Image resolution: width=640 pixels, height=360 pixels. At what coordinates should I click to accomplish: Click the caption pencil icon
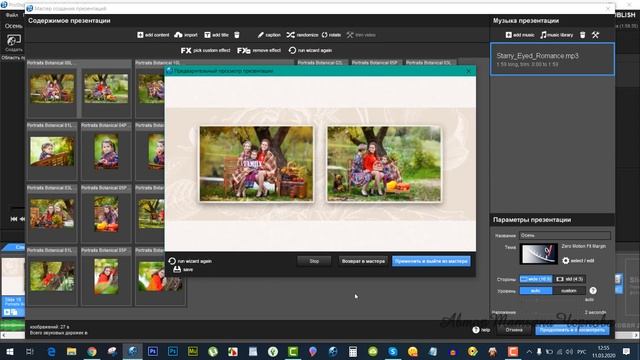pos(260,35)
